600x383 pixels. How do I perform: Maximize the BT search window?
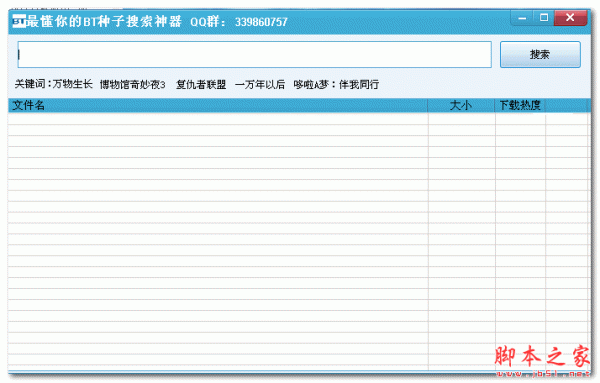(544, 18)
